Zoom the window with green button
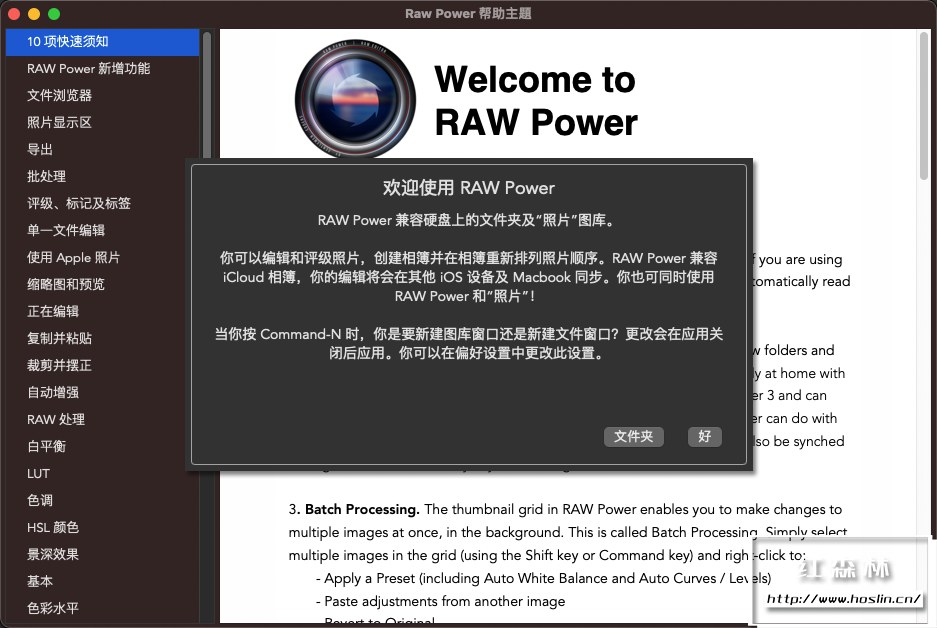937x628 pixels. point(54,13)
